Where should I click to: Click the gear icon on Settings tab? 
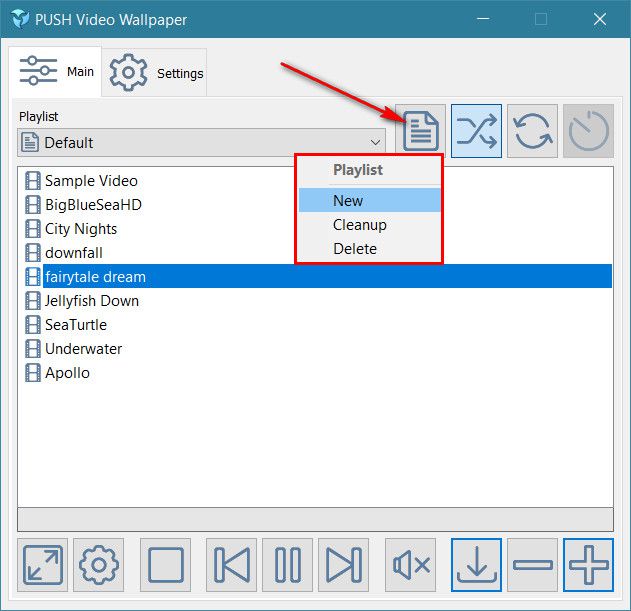pyautogui.click(x=128, y=72)
